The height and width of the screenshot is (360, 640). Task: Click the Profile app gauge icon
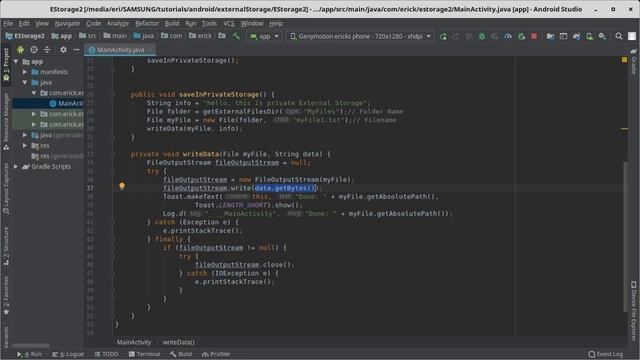click(508, 36)
